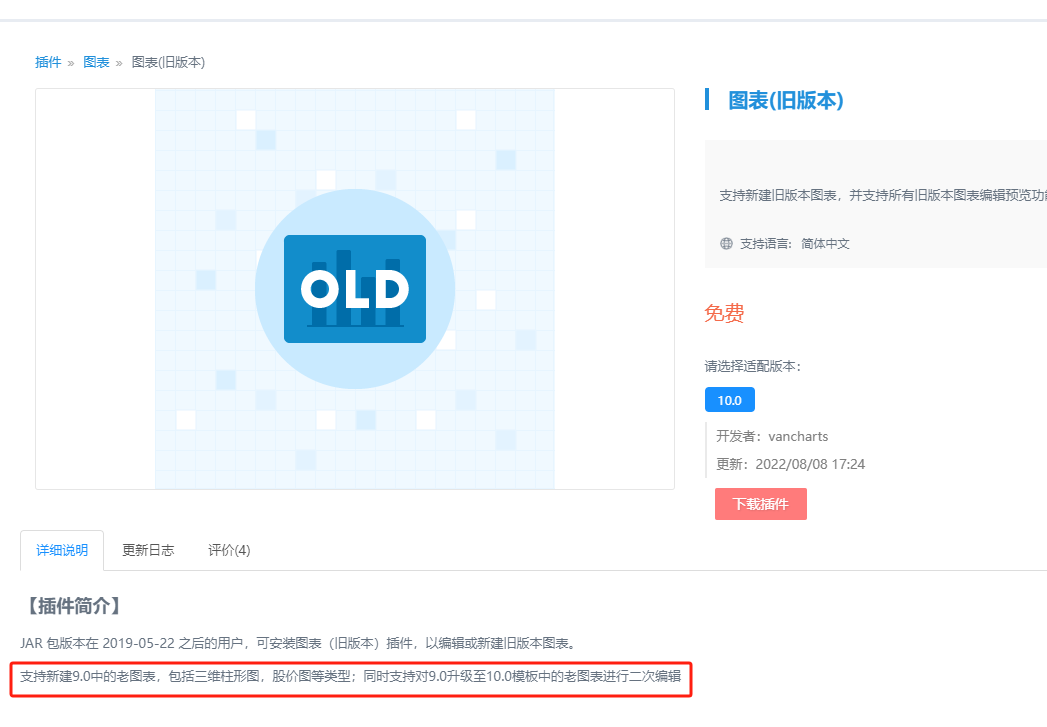Screen dimensions: 1047x727
Task: Click the 图表(旧版本) breadcrumb text
Action: point(168,62)
